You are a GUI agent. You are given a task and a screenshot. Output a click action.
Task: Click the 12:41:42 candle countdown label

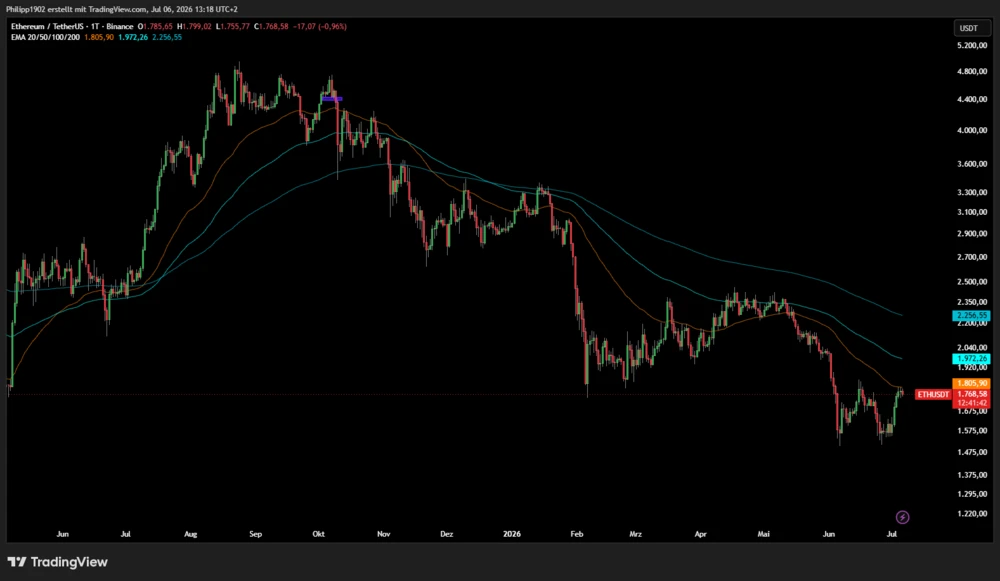click(971, 403)
